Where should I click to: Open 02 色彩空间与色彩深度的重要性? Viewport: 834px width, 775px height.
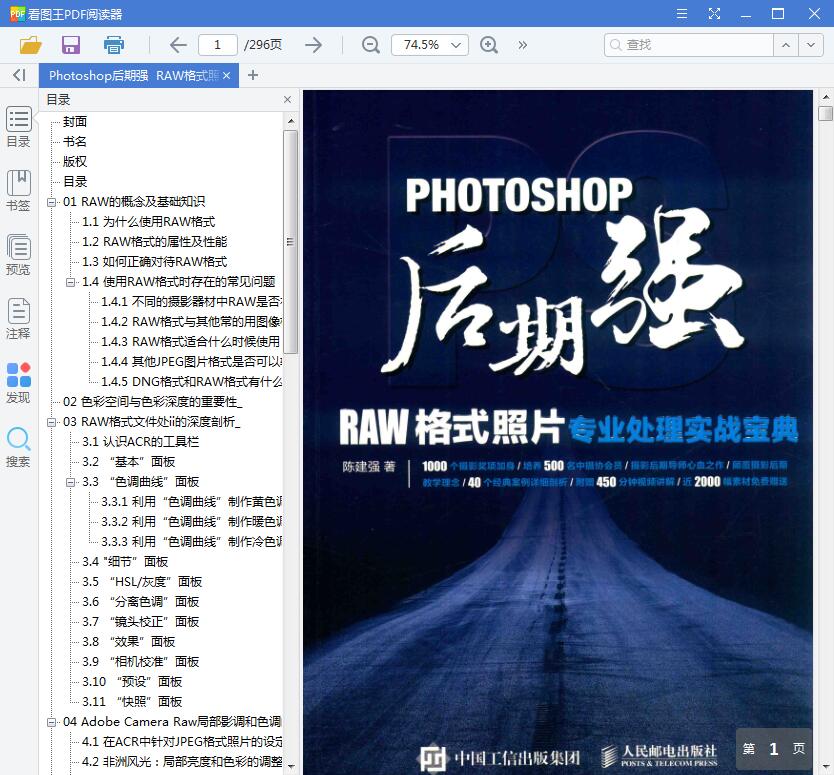tap(153, 402)
